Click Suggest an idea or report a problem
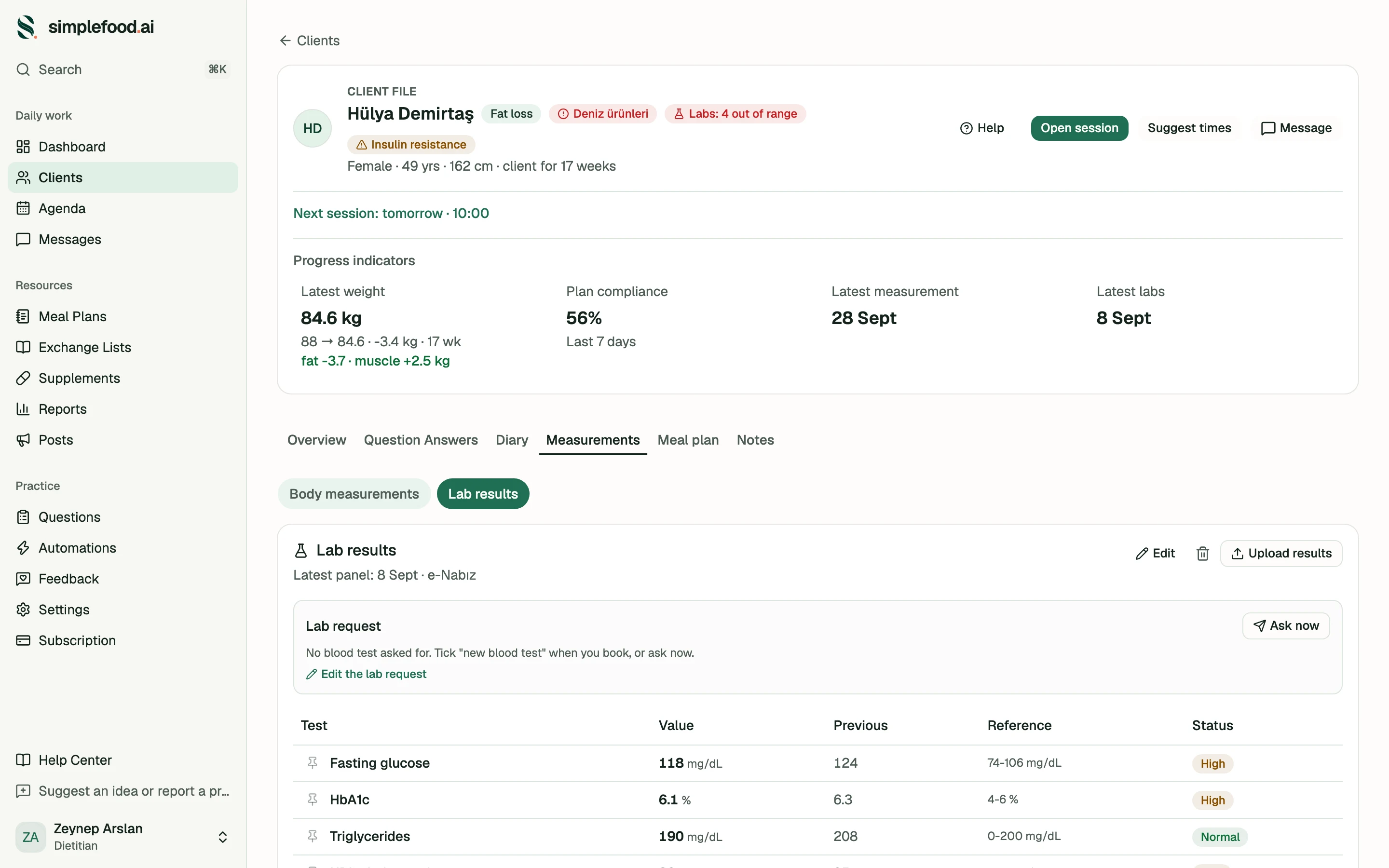 [x=123, y=792]
